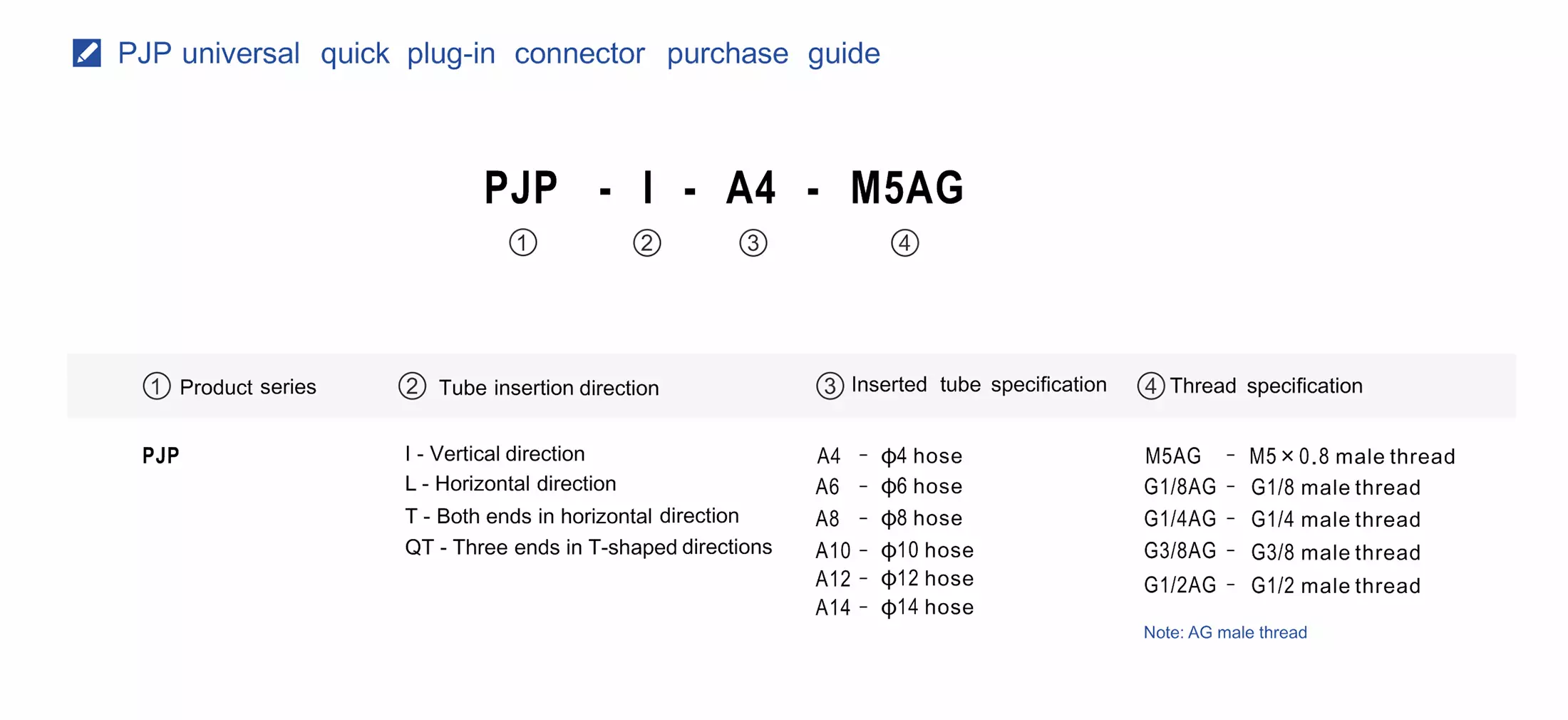Image resolution: width=1568 pixels, height=720 pixels.
Task: Select the Product series column header
Action: pyautogui.click(x=229, y=386)
